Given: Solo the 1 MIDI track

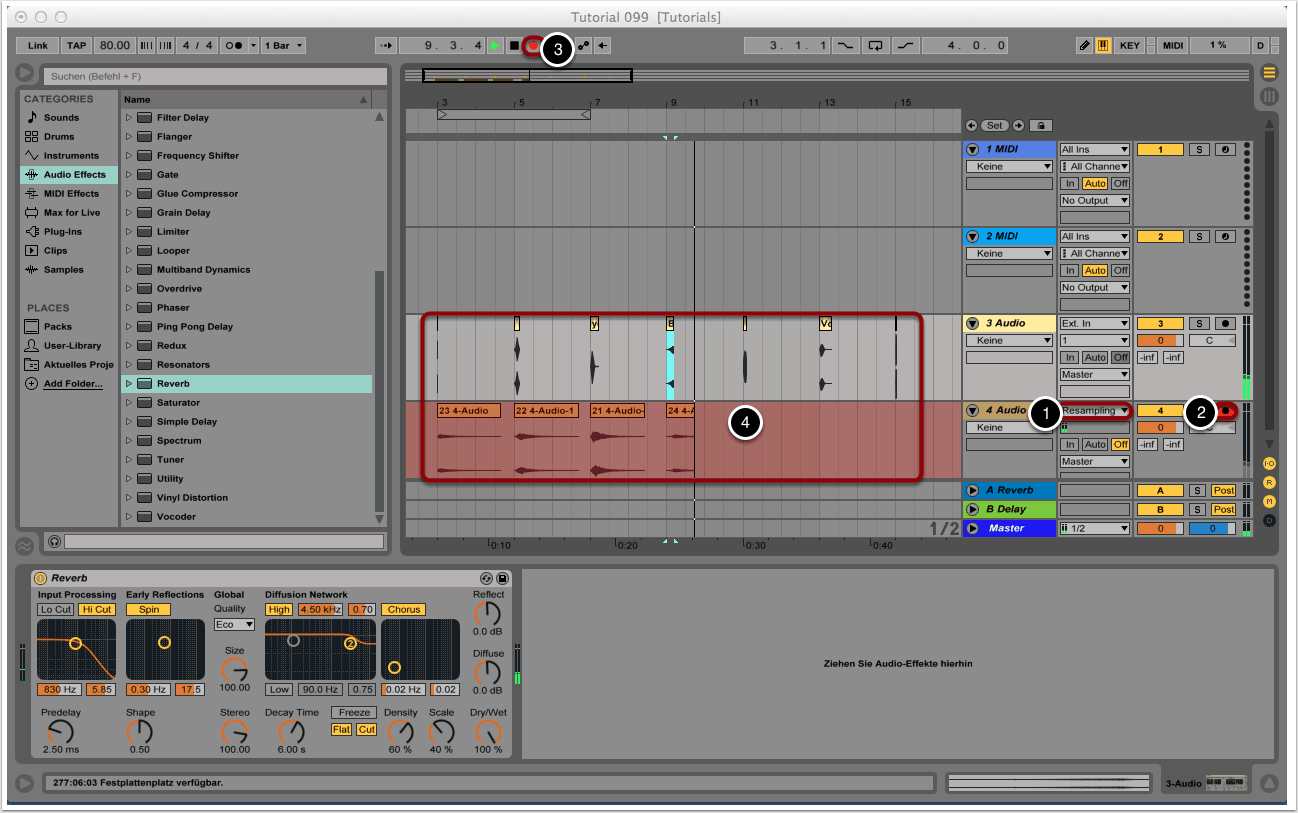Looking at the screenshot, I should (x=1199, y=150).
